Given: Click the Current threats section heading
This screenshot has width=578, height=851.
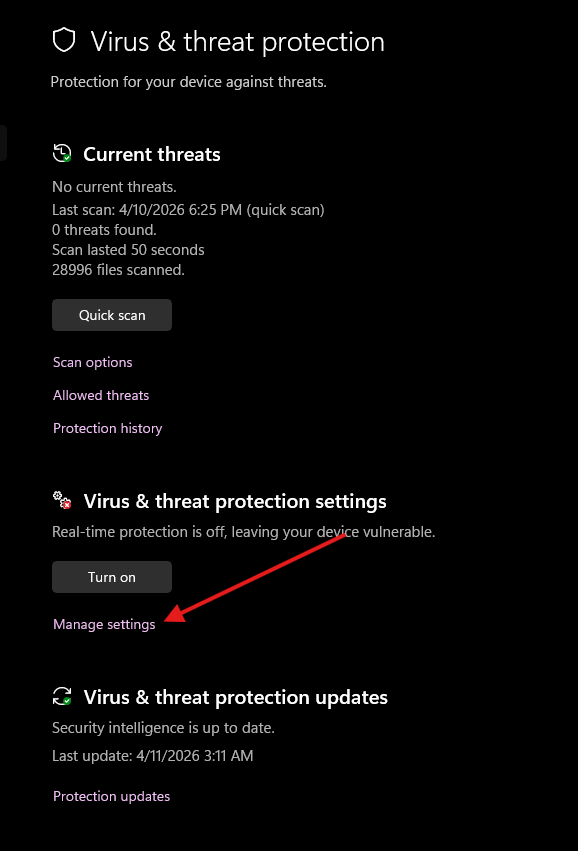Looking at the screenshot, I should tap(151, 154).
